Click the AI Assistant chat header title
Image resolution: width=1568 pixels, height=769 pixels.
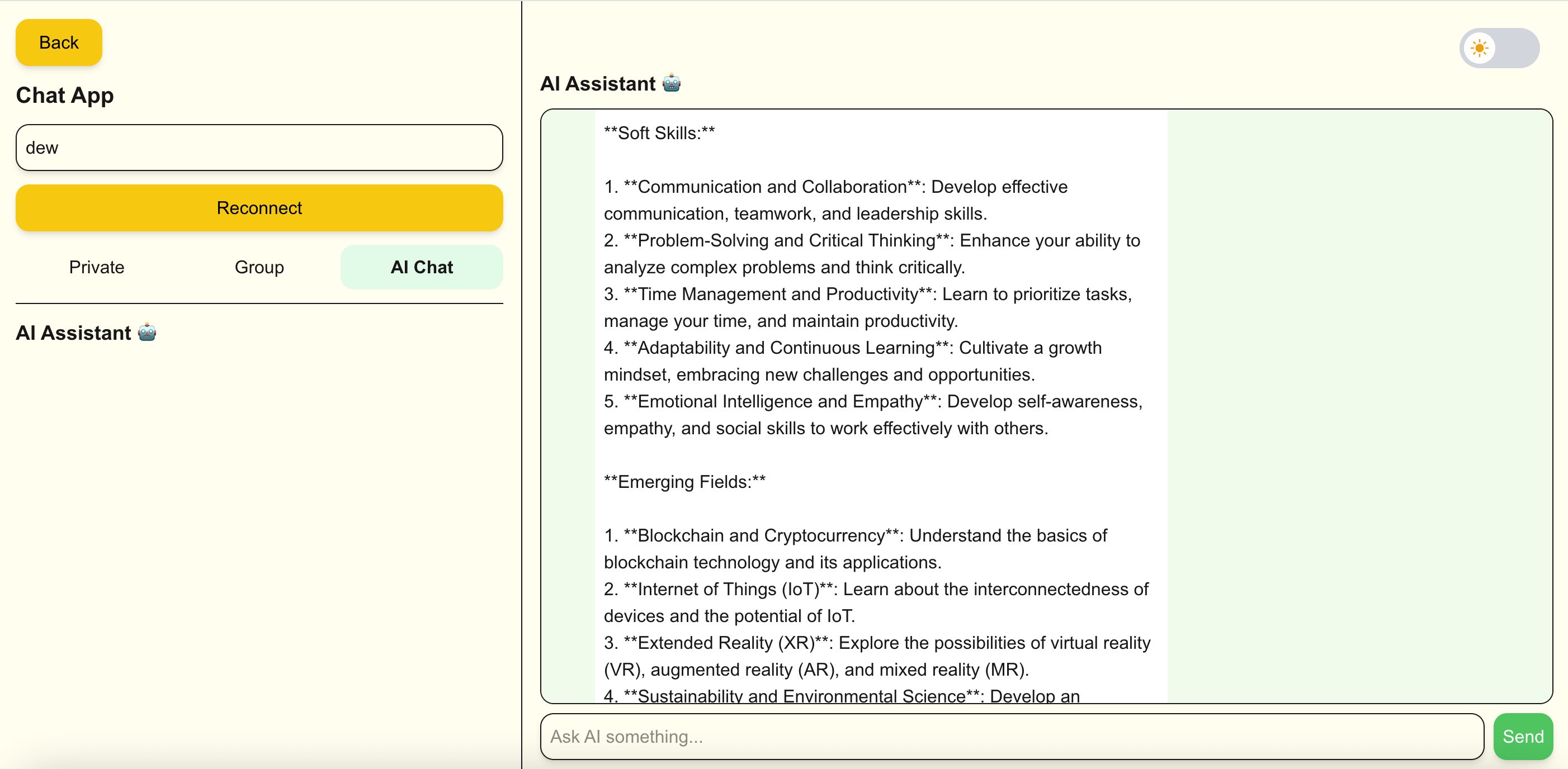(x=598, y=83)
